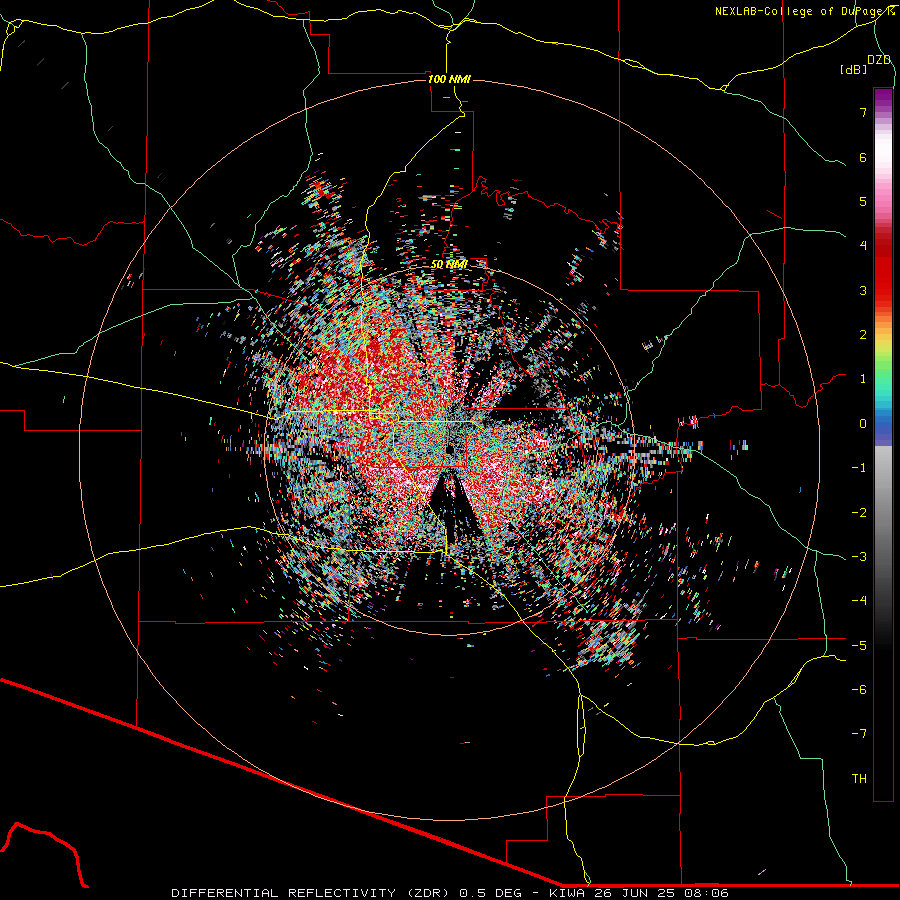Image resolution: width=900 pixels, height=900 pixels.
Task: Click the '-5' value on the color scale
Action: coord(859,645)
